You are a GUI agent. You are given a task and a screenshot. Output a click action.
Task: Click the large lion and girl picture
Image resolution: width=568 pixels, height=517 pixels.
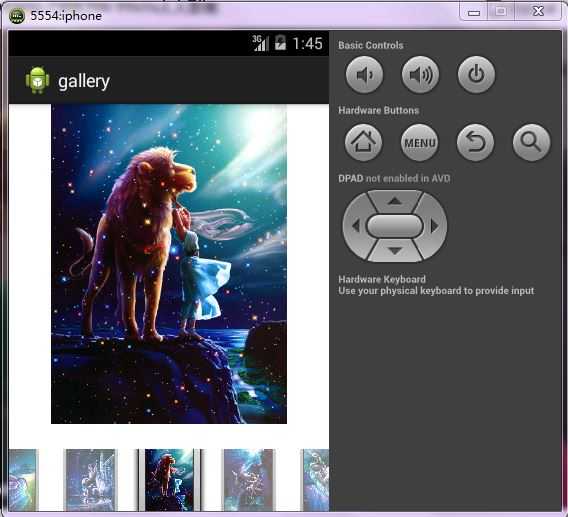point(169,264)
